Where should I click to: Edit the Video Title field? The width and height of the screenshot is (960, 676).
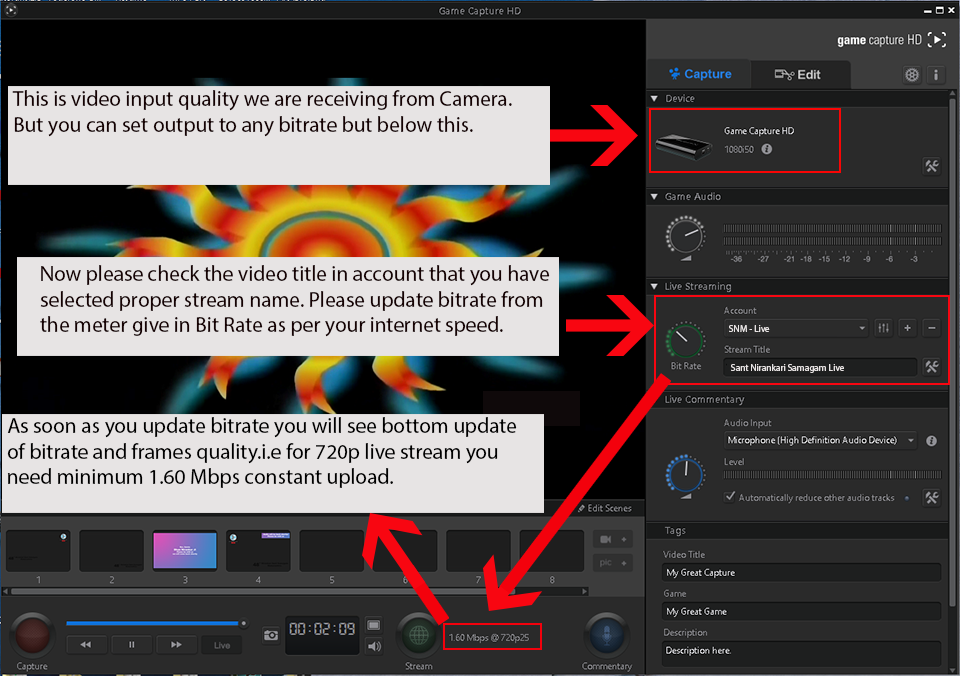[802, 573]
